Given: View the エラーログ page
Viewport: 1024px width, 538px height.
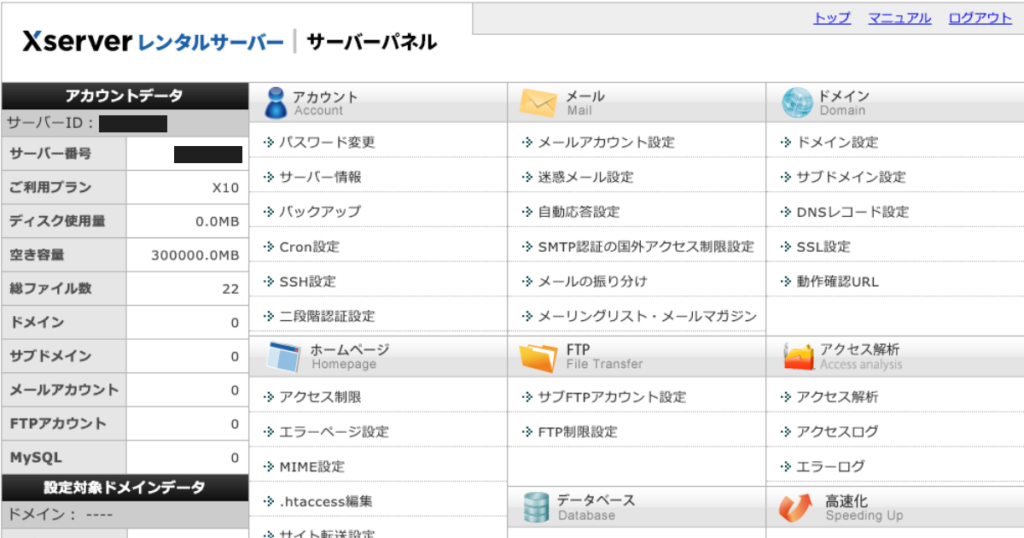Looking at the screenshot, I should (x=830, y=467).
